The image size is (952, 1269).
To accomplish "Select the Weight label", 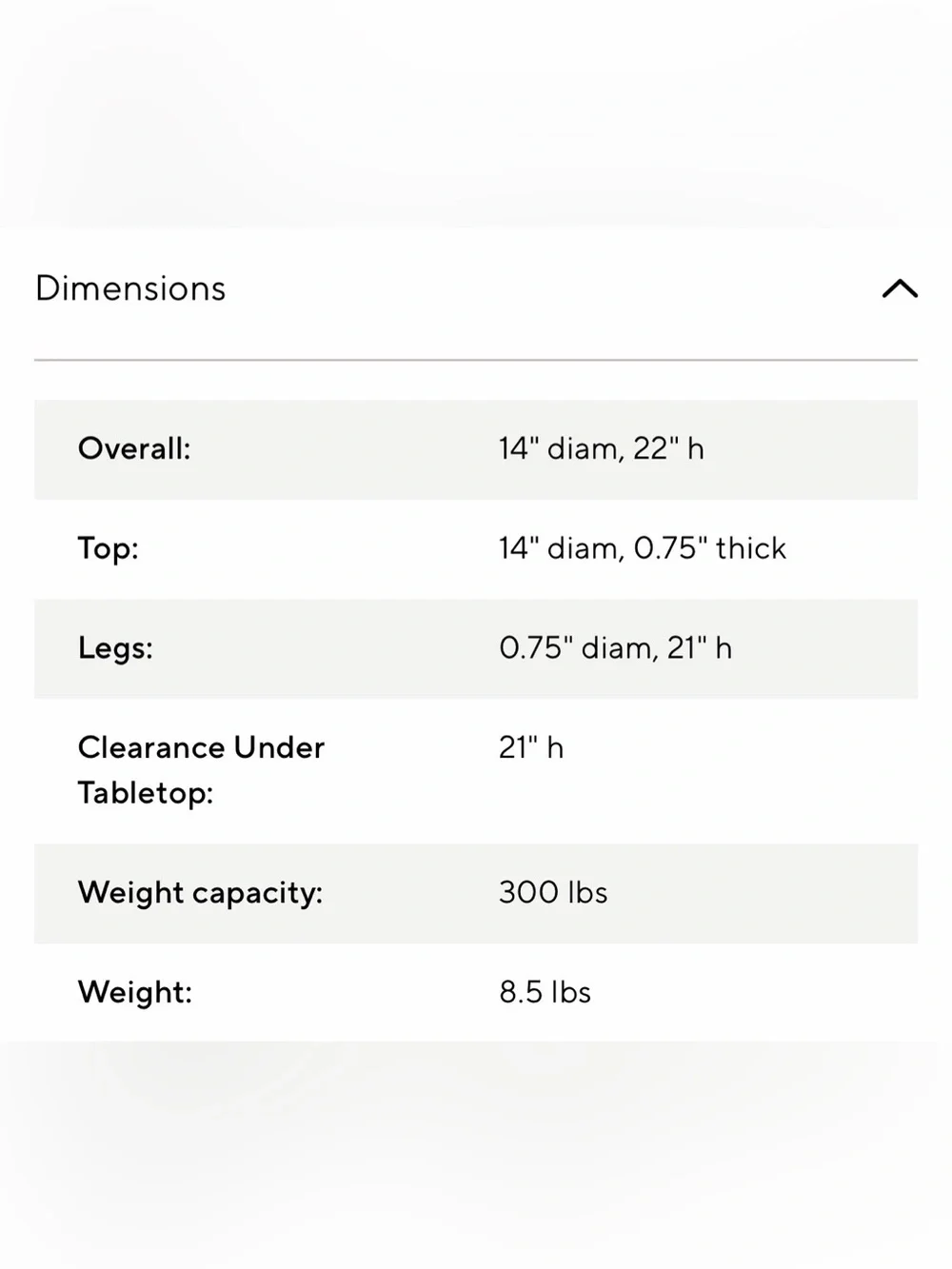I will [x=134, y=993].
